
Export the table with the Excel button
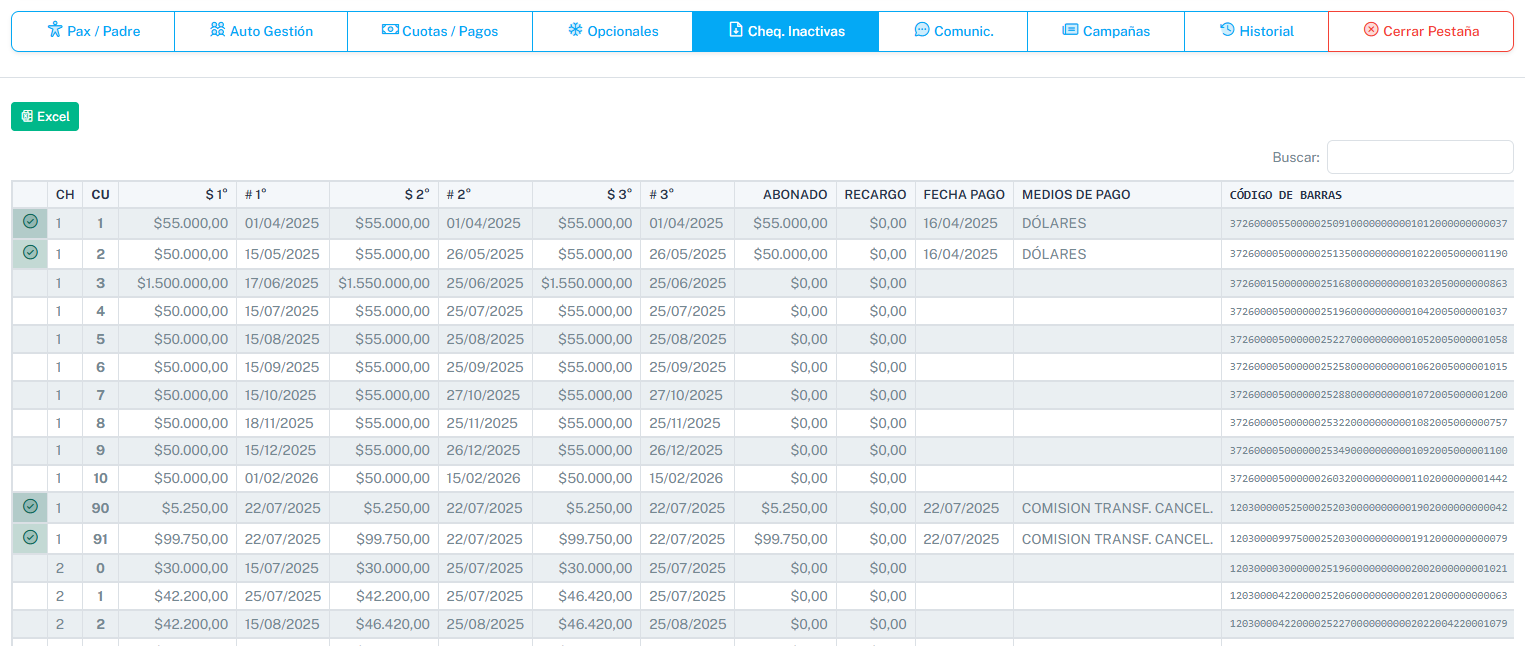(45, 116)
